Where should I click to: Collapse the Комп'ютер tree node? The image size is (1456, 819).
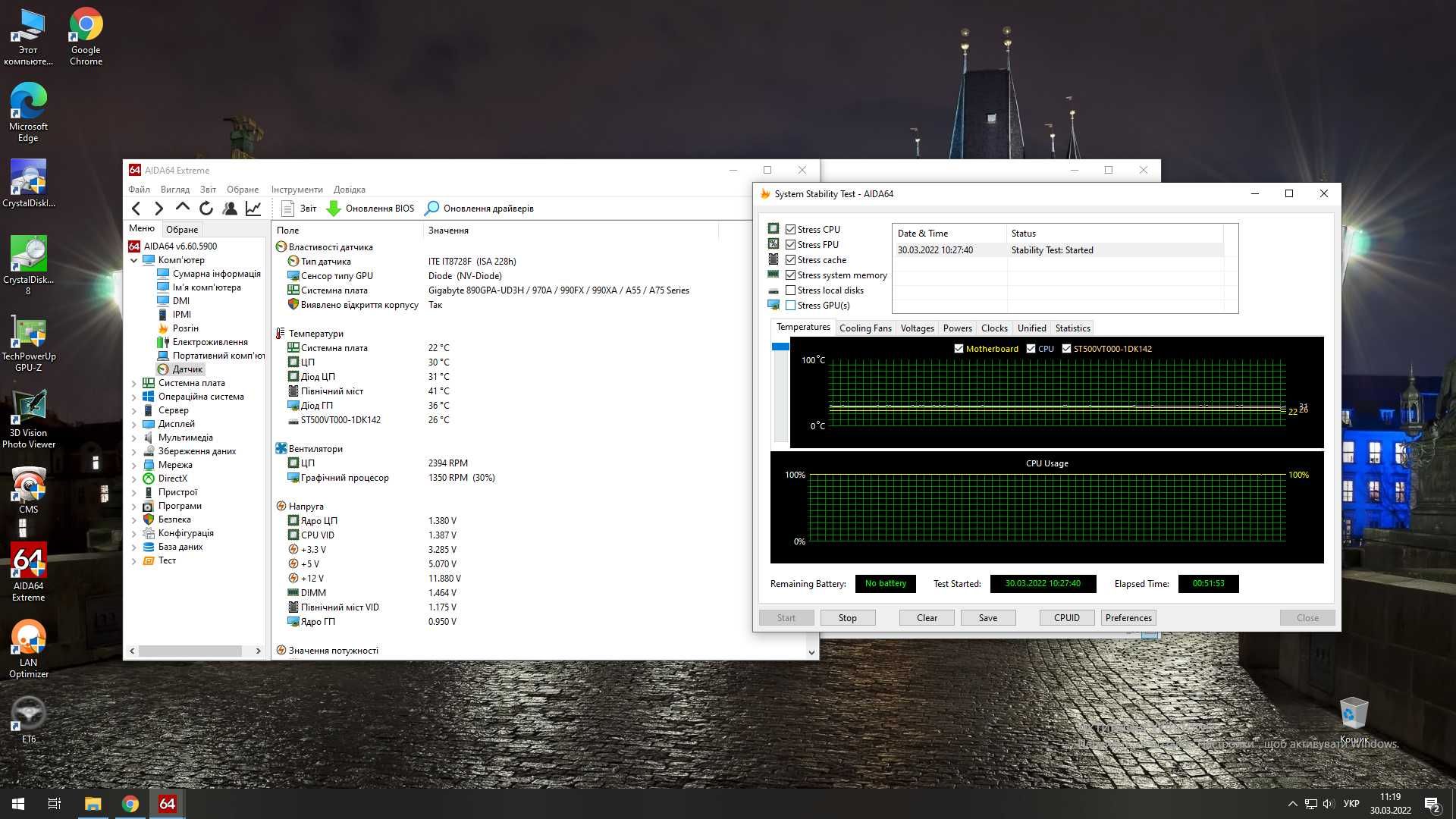click(x=134, y=260)
